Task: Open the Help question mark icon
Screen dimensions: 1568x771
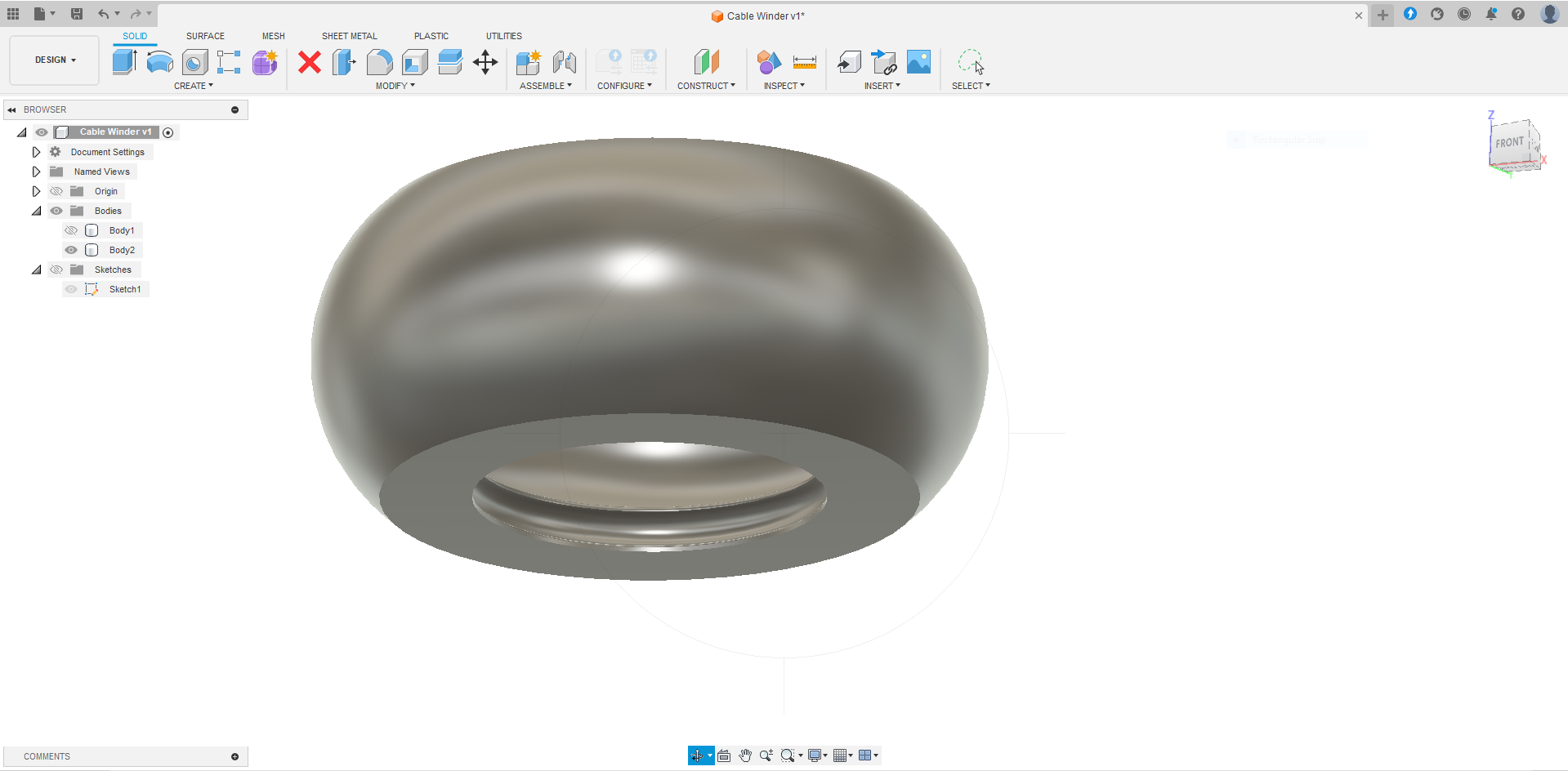Action: [1518, 14]
